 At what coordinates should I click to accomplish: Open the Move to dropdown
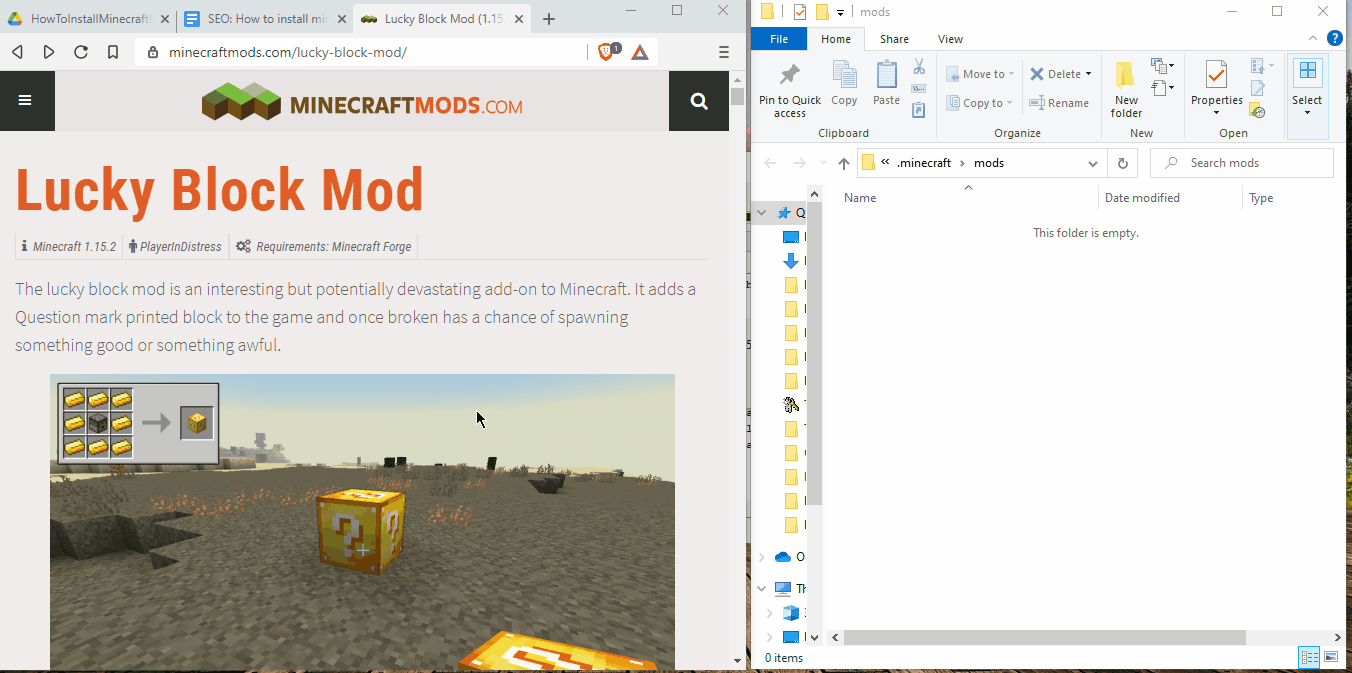click(981, 74)
